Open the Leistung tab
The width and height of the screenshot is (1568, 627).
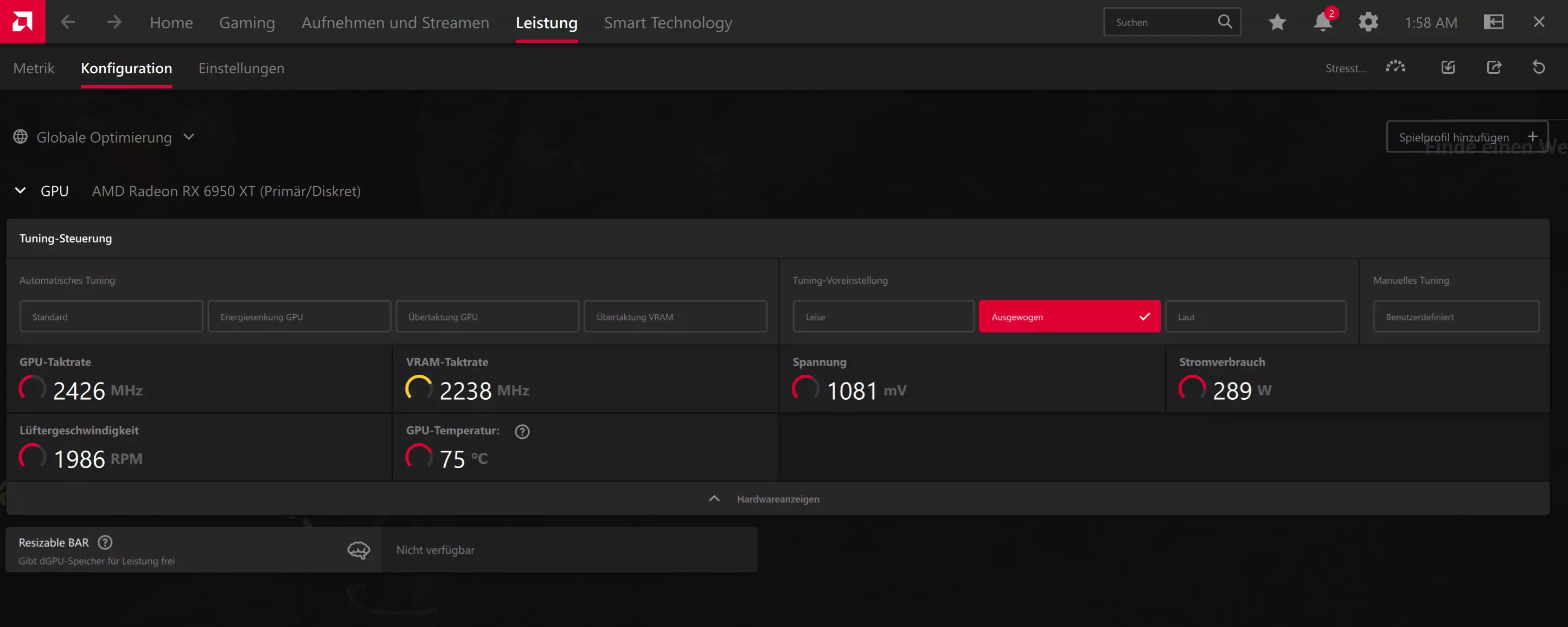547,23
